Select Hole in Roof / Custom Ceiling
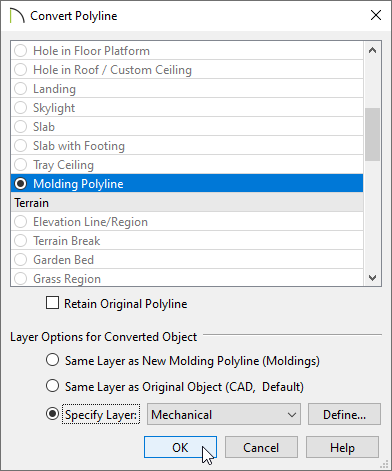This screenshot has width=392, height=471. click(187, 69)
